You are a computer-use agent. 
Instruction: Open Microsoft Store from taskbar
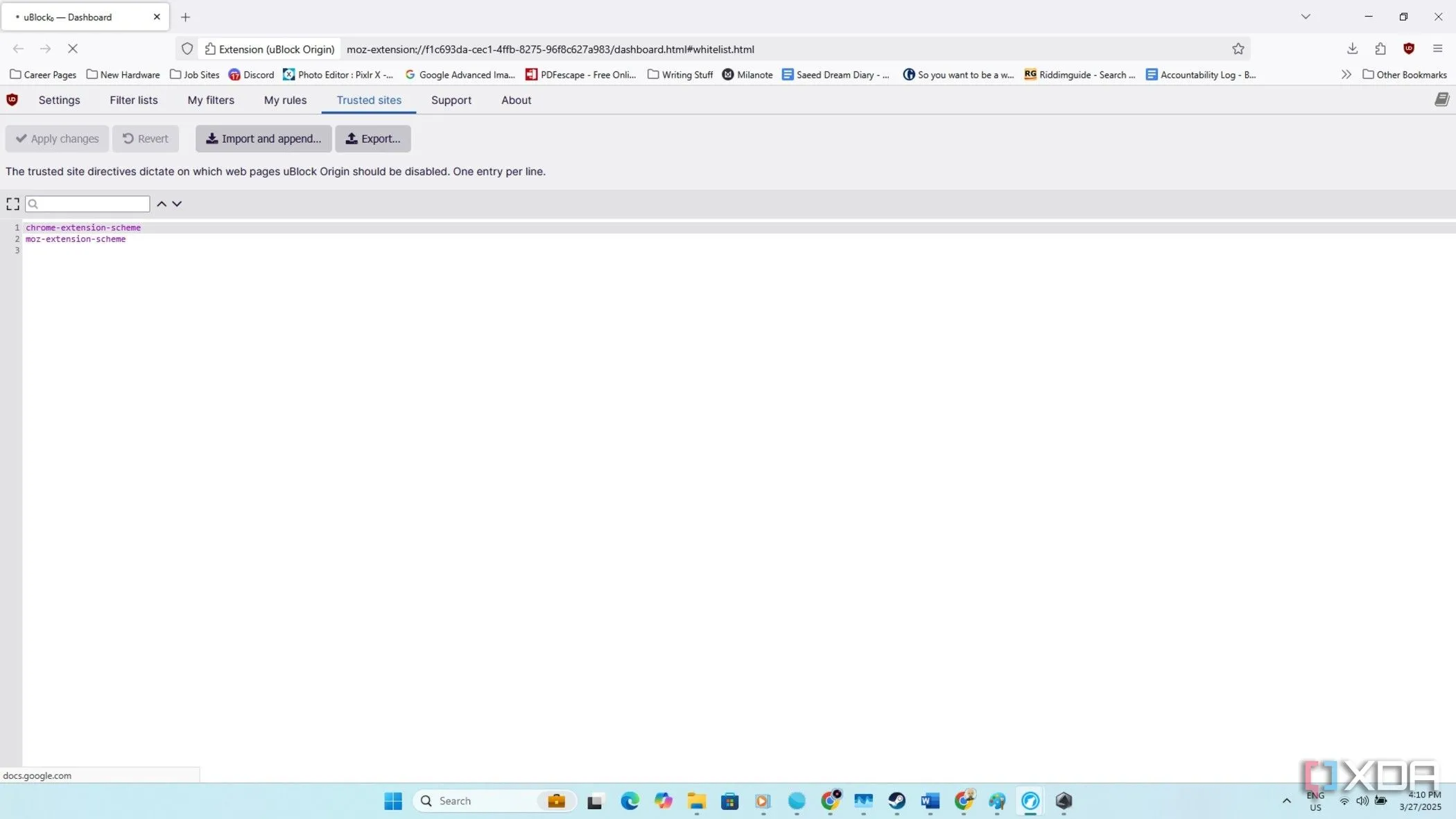pos(729,801)
